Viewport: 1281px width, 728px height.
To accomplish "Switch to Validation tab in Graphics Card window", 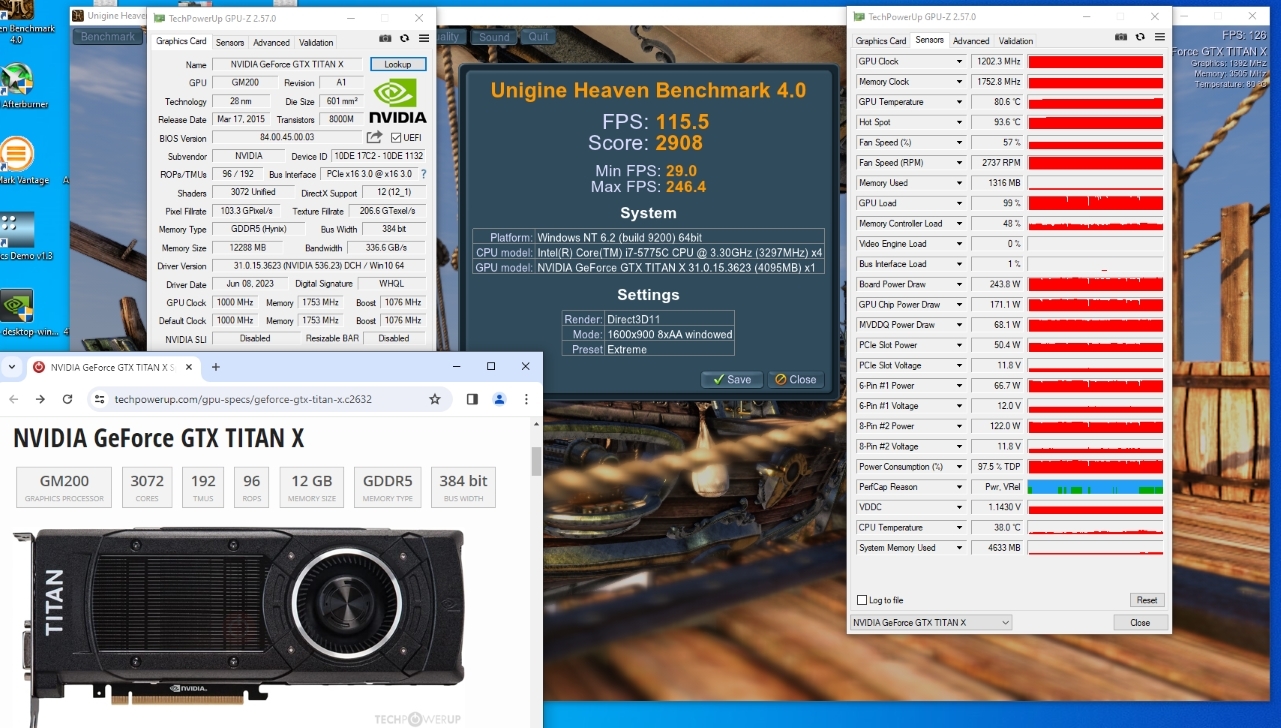I will (316, 42).
